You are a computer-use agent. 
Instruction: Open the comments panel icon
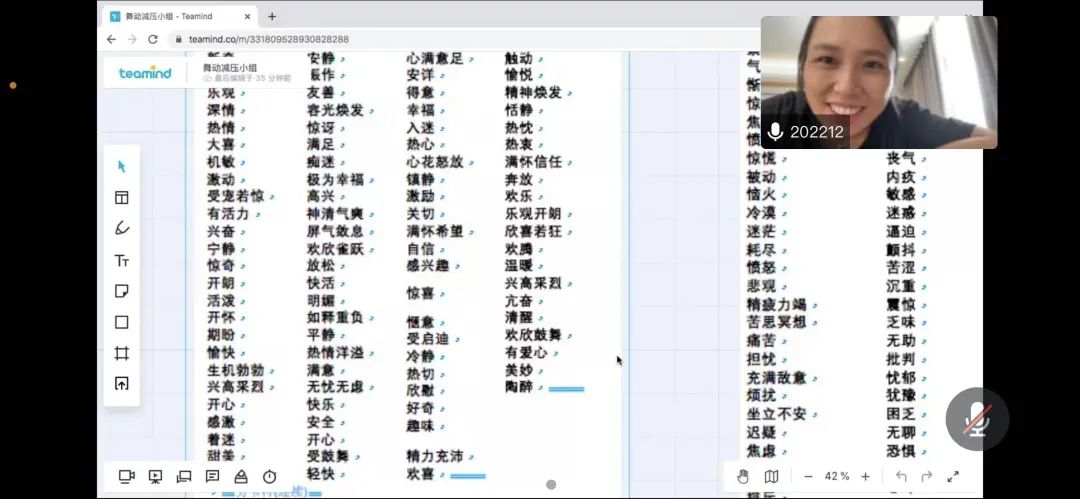(x=212, y=476)
